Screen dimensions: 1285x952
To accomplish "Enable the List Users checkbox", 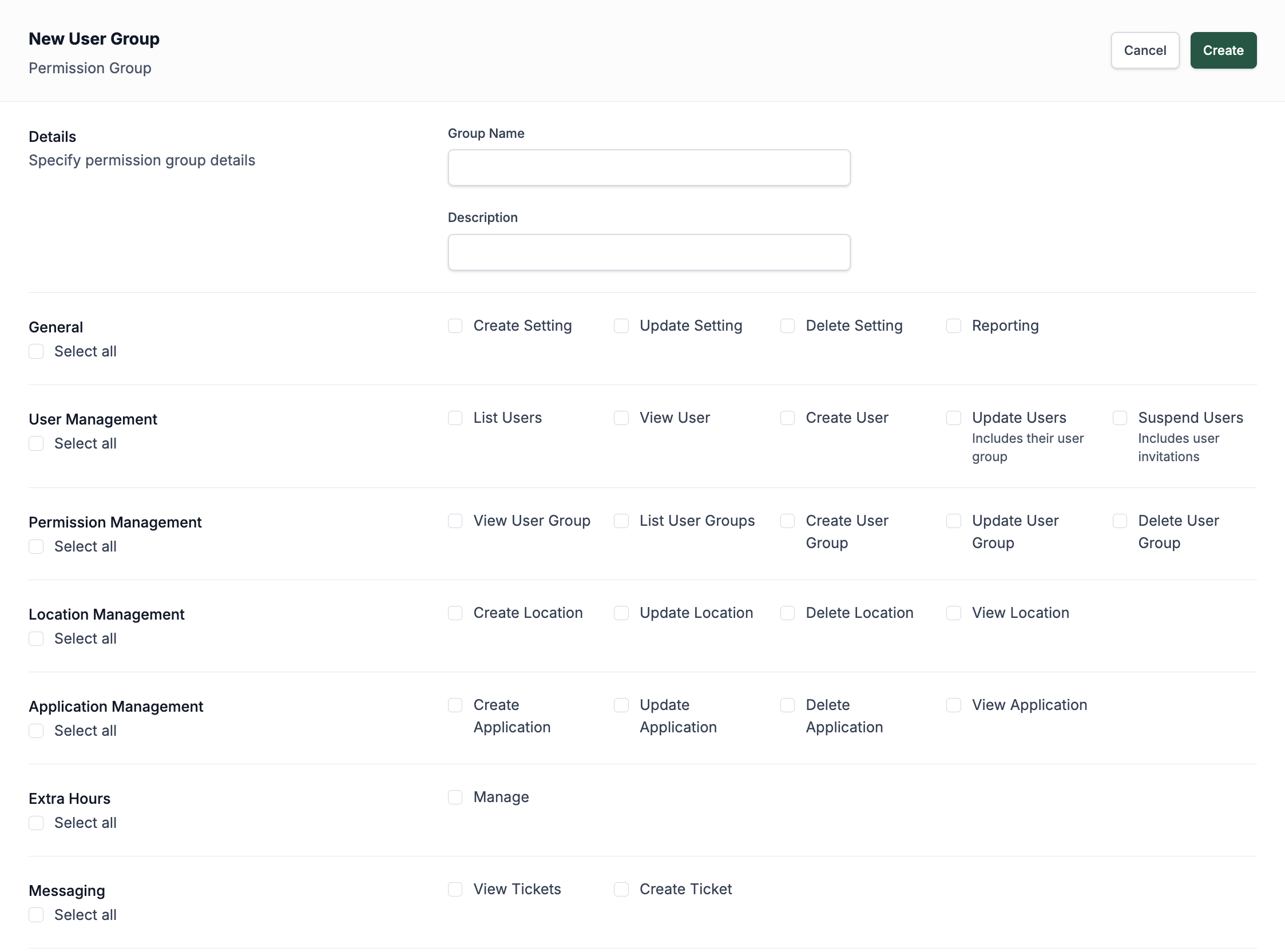I will (455, 418).
